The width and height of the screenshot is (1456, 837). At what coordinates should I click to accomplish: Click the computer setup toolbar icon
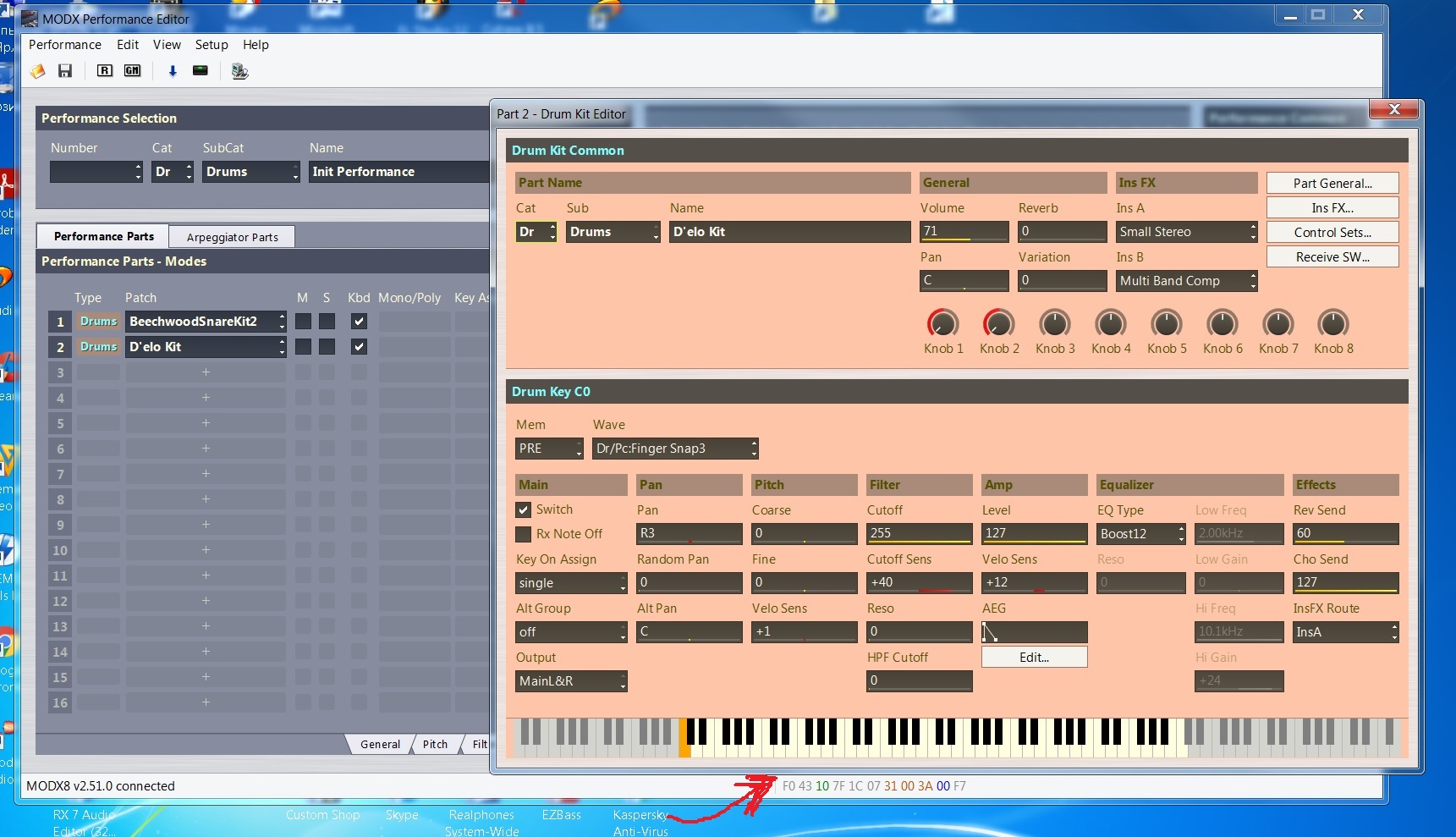click(x=240, y=71)
